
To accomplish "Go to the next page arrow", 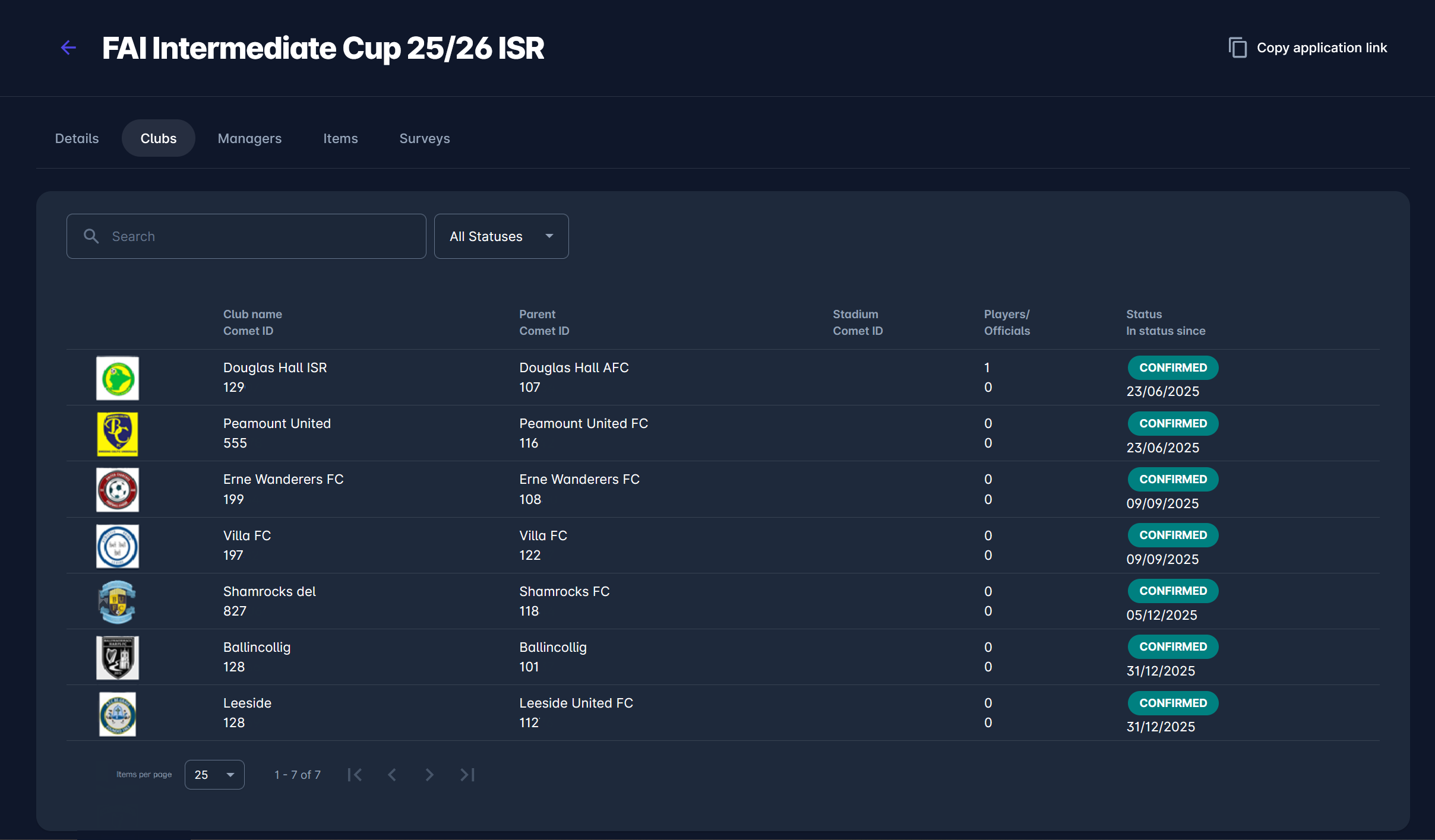I will click(x=429, y=775).
